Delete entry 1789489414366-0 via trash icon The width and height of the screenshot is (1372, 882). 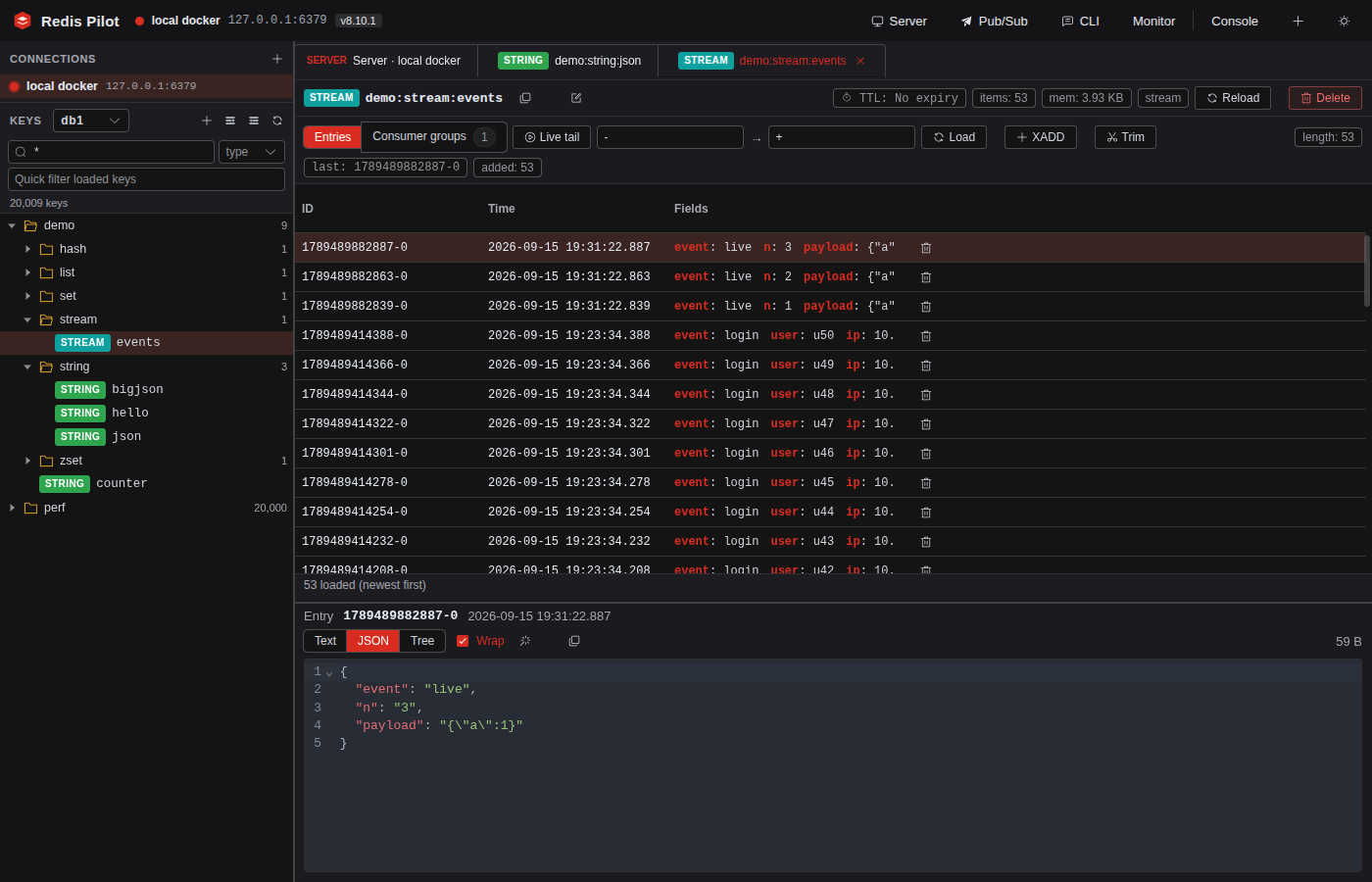pos(926,366)
